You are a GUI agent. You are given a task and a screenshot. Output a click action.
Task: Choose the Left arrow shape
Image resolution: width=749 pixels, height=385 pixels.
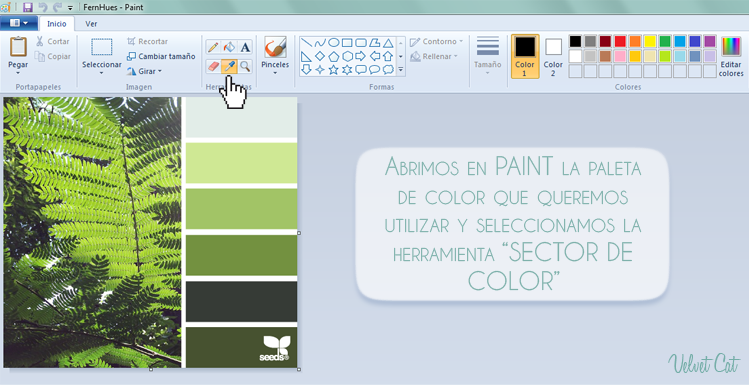point(374,56)
